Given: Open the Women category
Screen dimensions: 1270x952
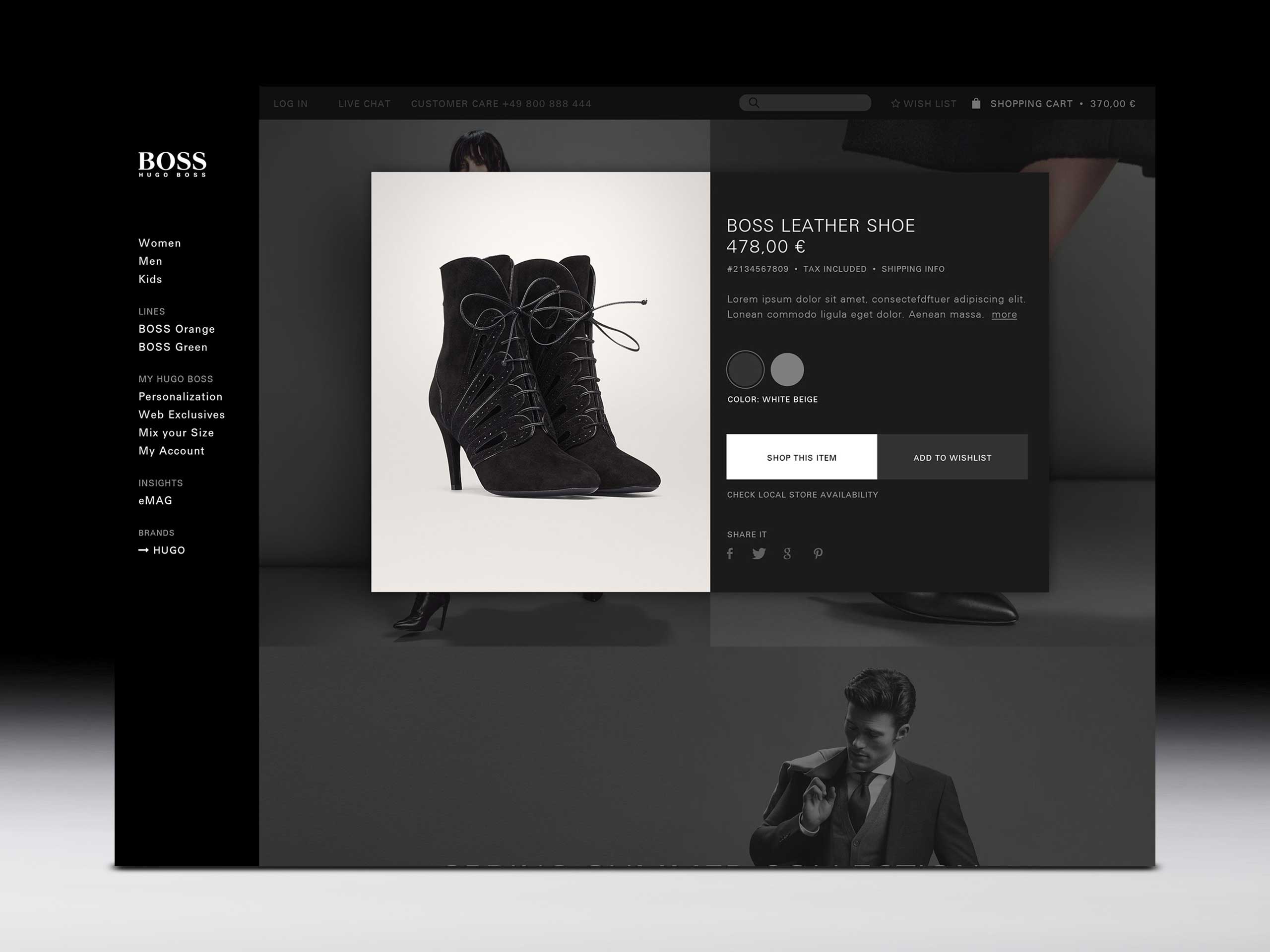Looking at the screenshot, I should click(160, 243).
